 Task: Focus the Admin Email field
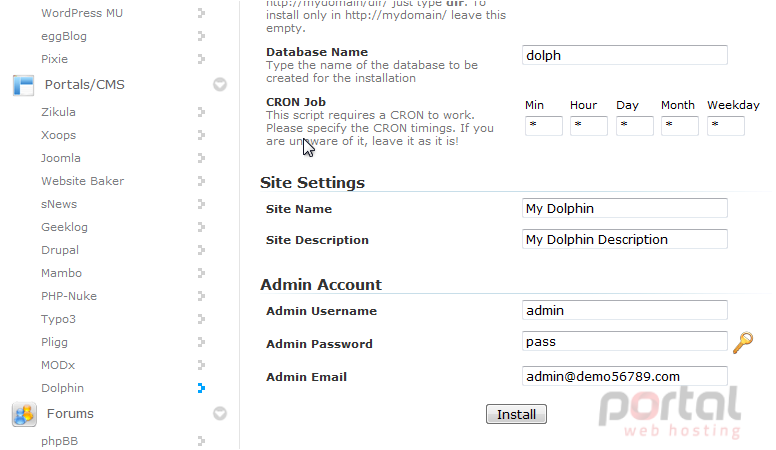[625, 376]
